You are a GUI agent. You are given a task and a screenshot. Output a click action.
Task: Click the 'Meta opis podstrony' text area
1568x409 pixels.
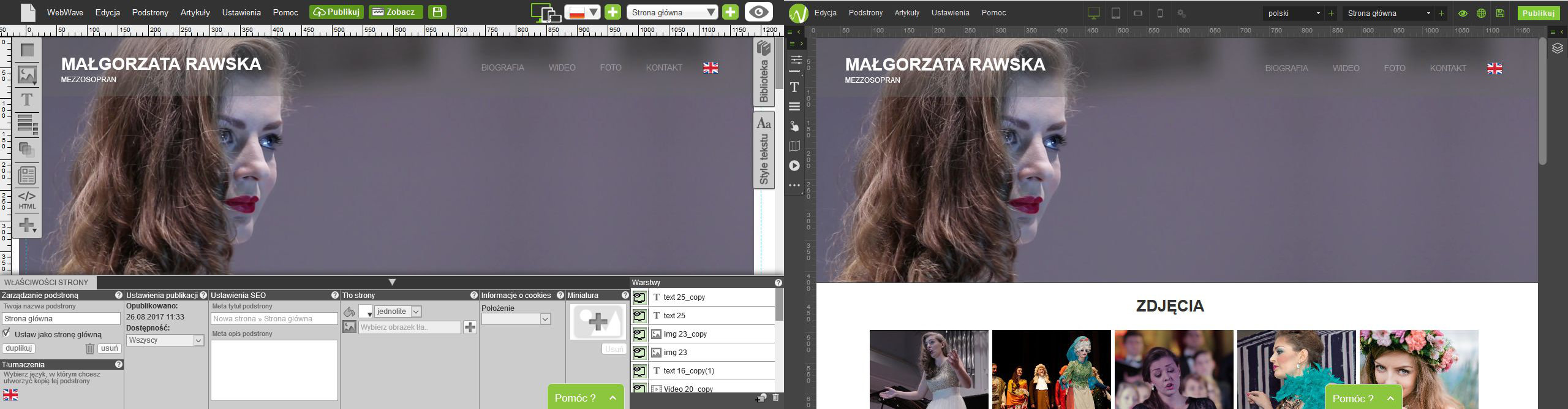coord(274,370)
